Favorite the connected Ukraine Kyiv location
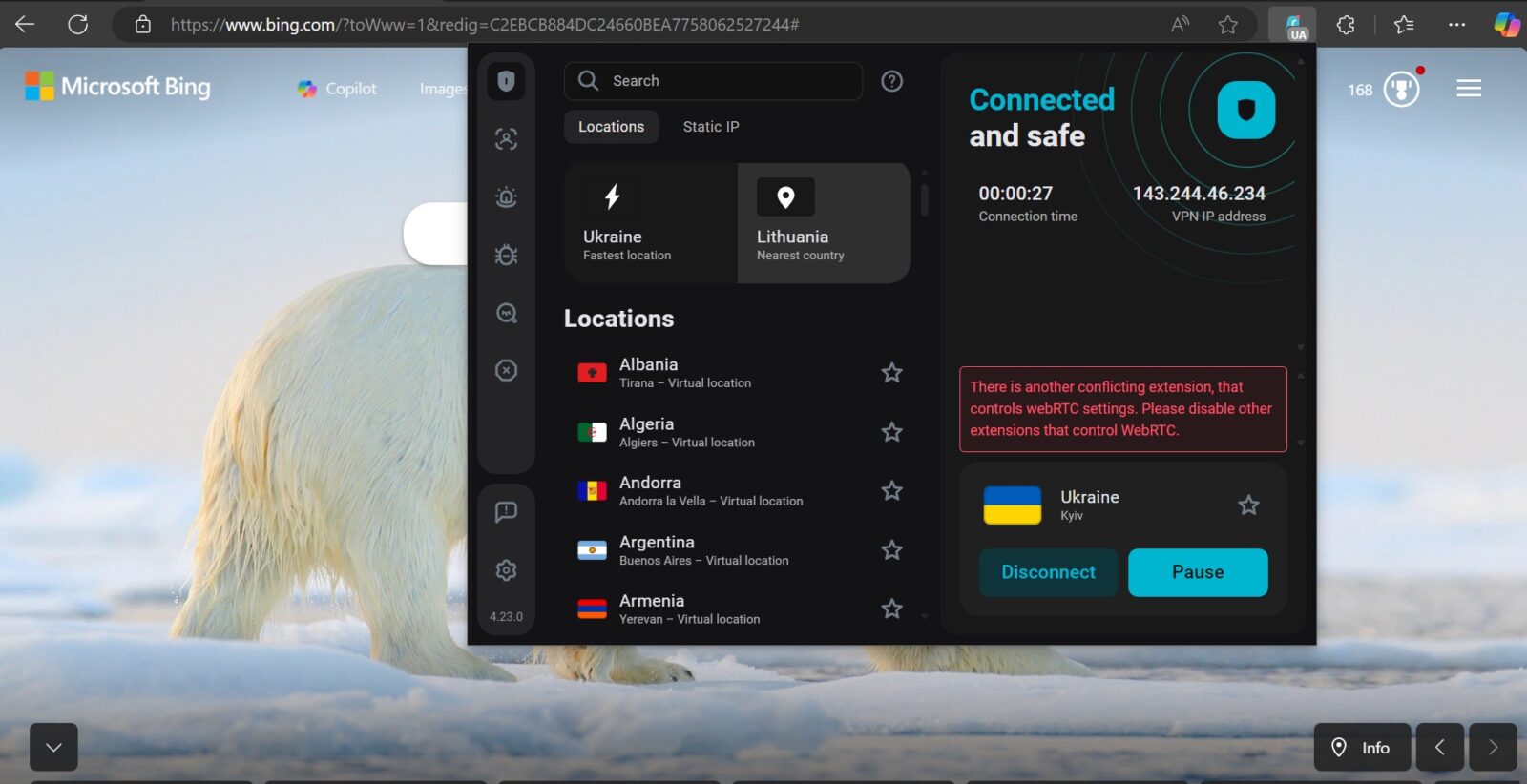 click(1248, 505)
